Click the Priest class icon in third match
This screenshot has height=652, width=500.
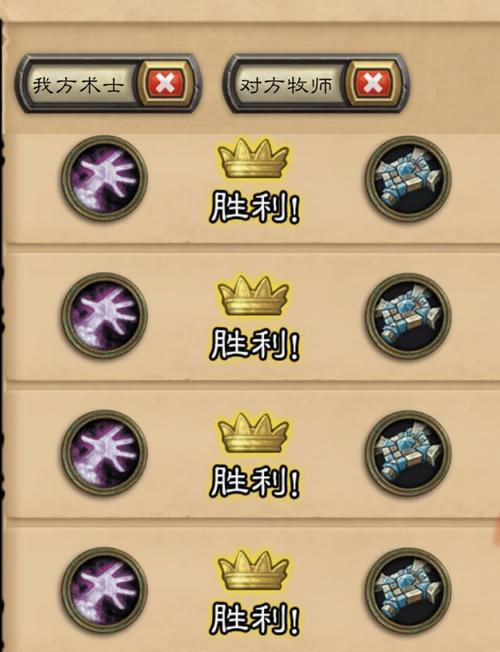pyautogui.click(x=408, y=452)
